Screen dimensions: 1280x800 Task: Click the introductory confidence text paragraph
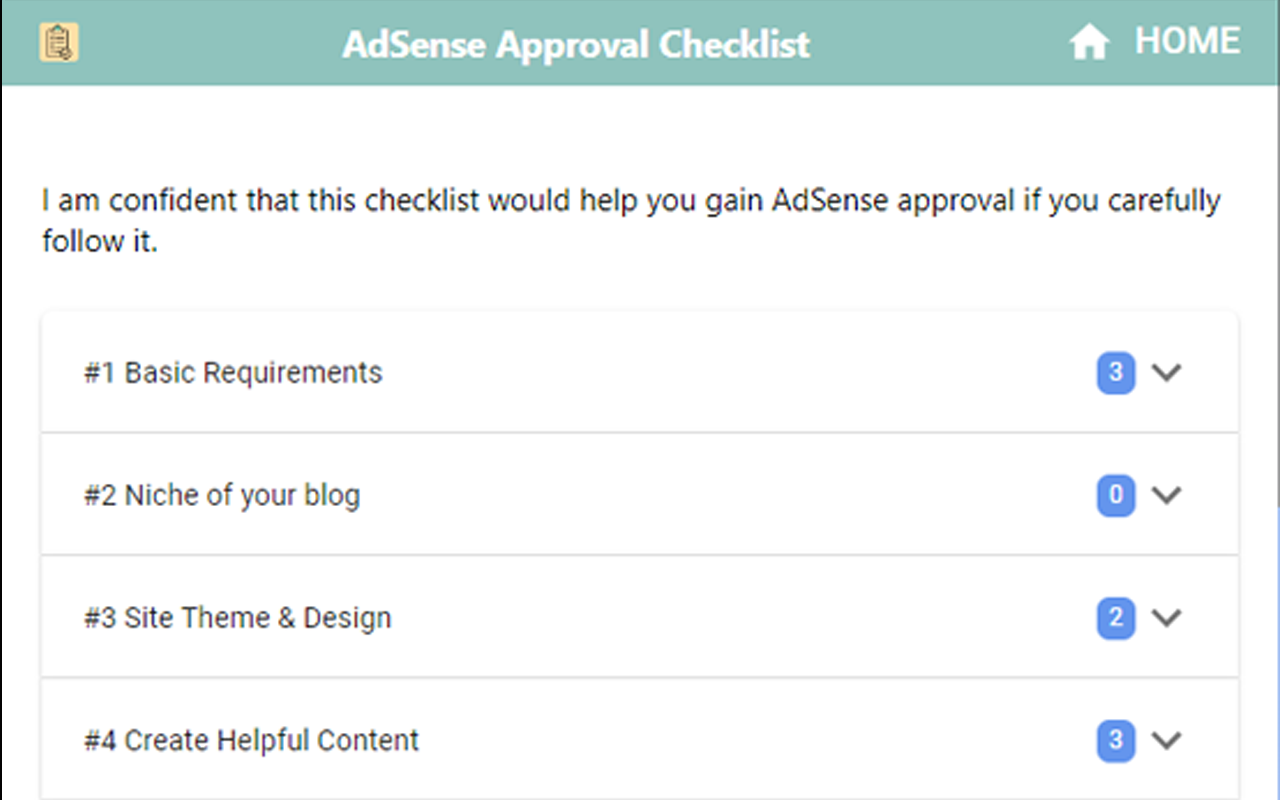coord(630,220)
